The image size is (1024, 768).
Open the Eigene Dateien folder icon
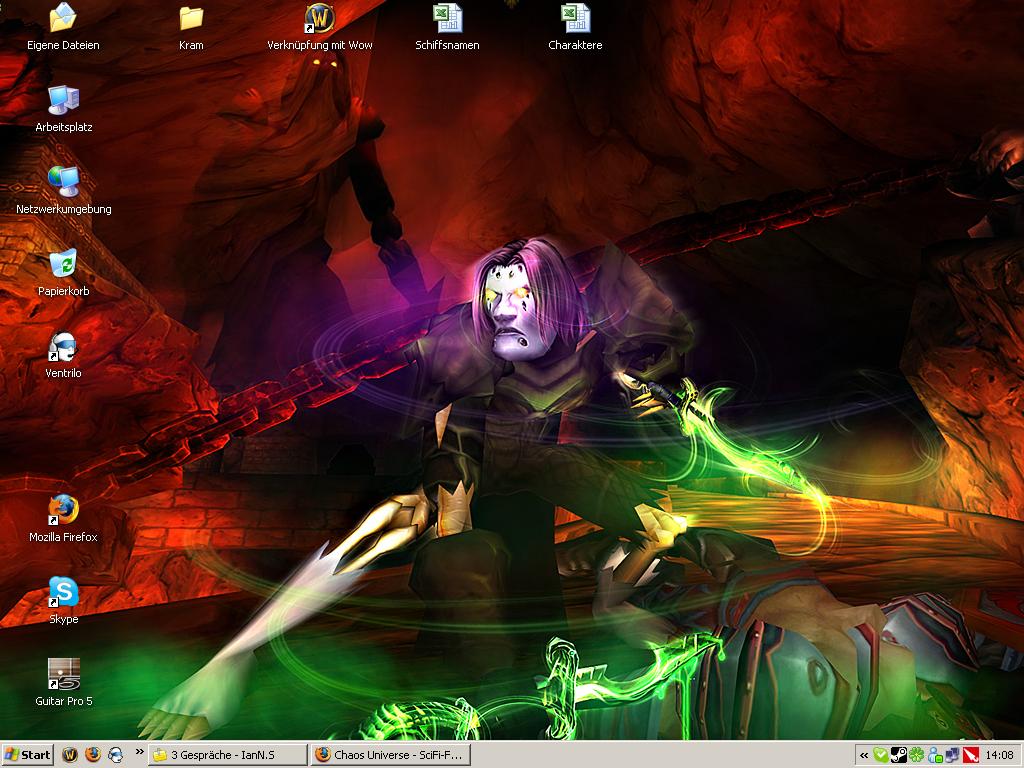tap(63, 18)
